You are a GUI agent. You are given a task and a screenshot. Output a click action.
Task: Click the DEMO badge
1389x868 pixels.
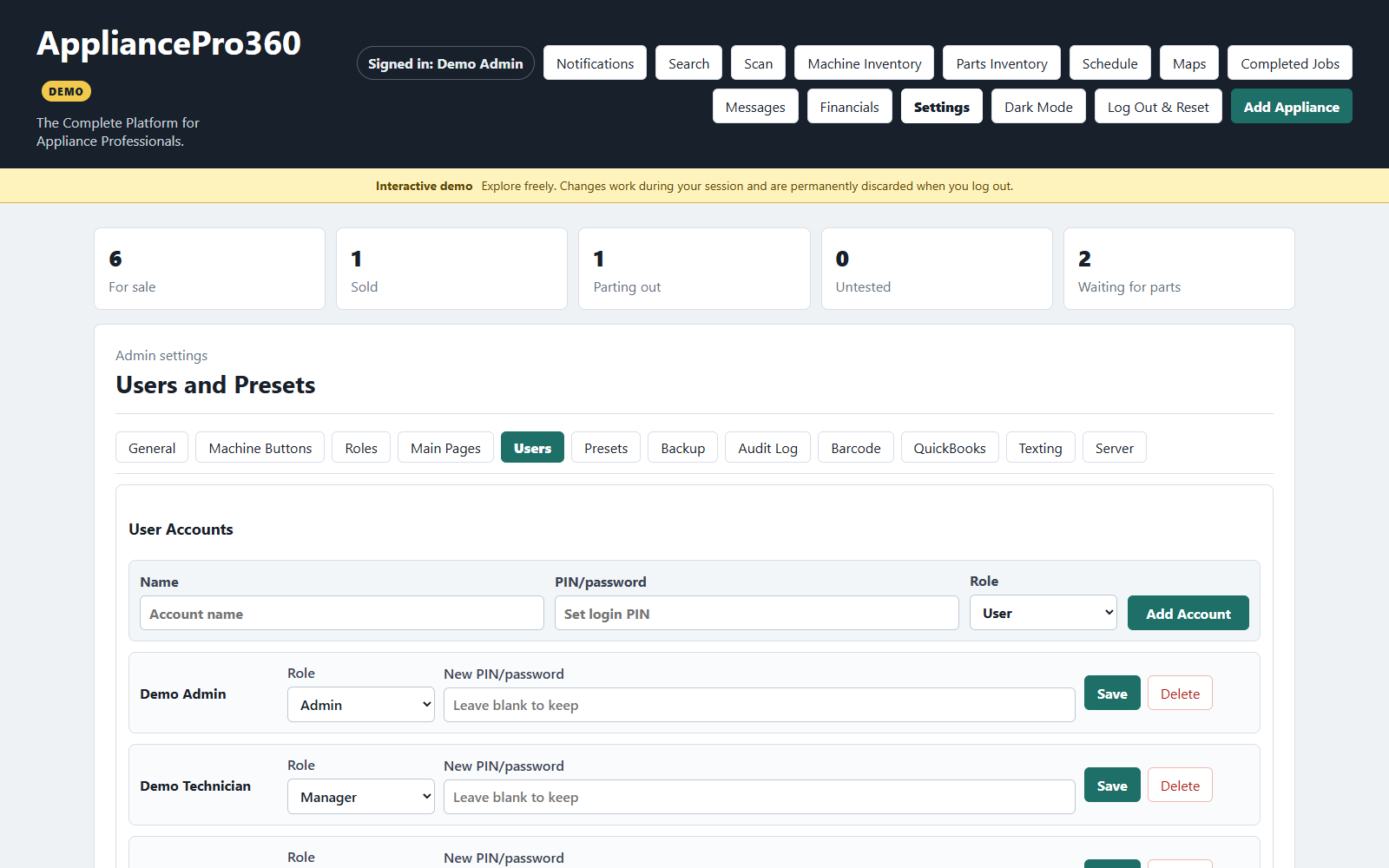click(x=66, y=91)
